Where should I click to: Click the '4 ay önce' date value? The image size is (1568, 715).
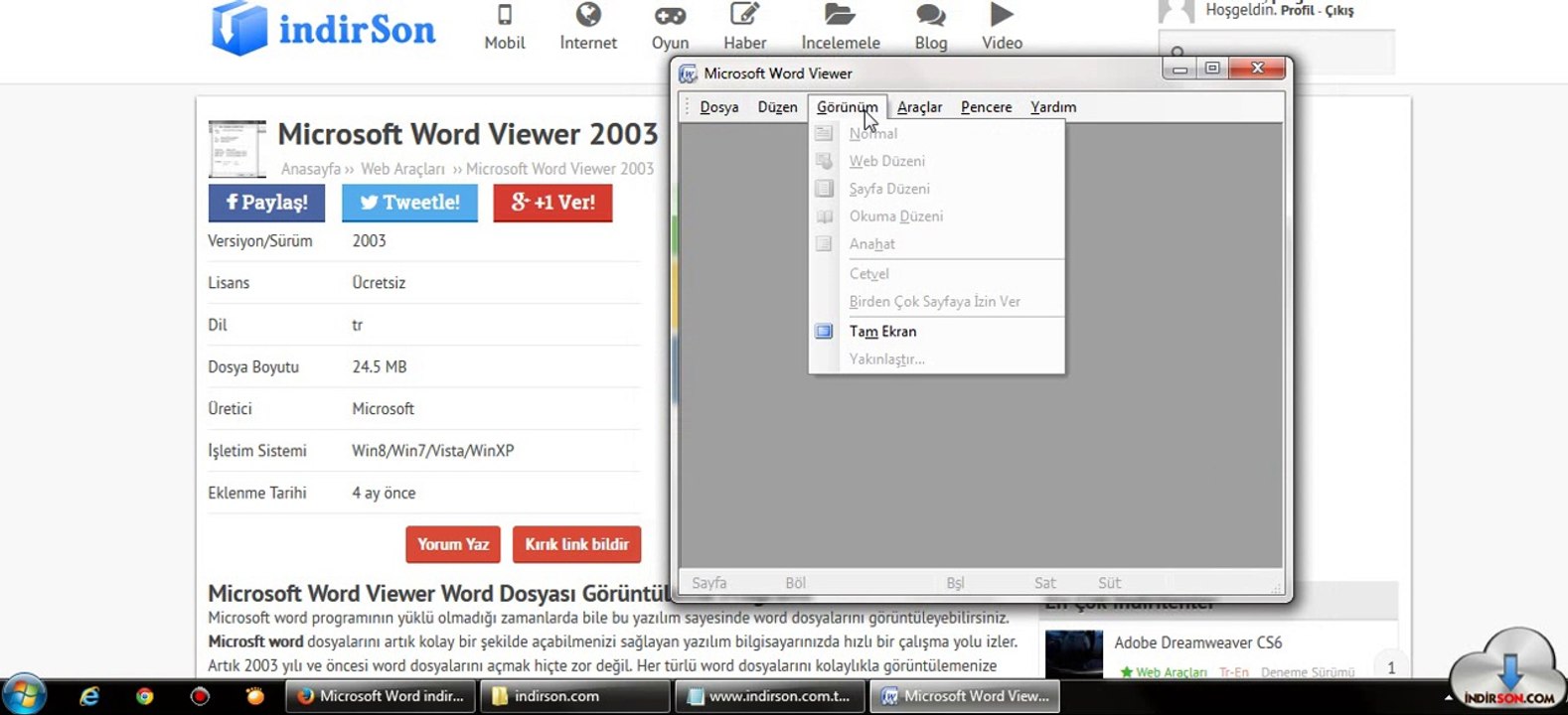[384, 493]
